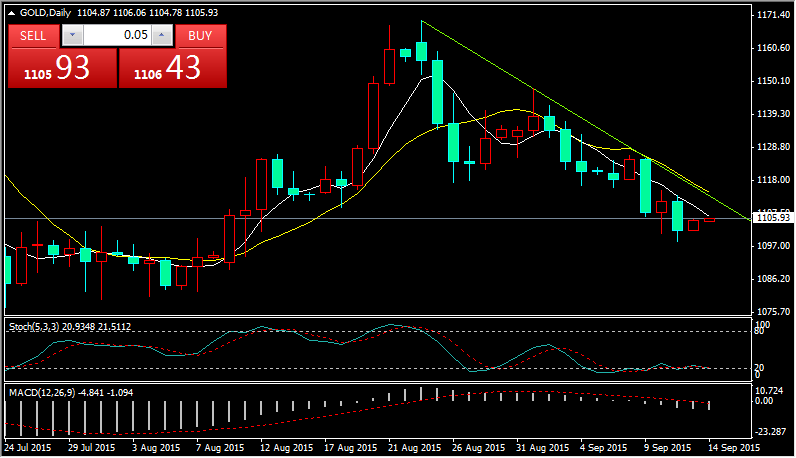Image resolution: width=796 pixels, height=458 pixels.
Task: Click the SELL button
Action: (x=33, y=35)
